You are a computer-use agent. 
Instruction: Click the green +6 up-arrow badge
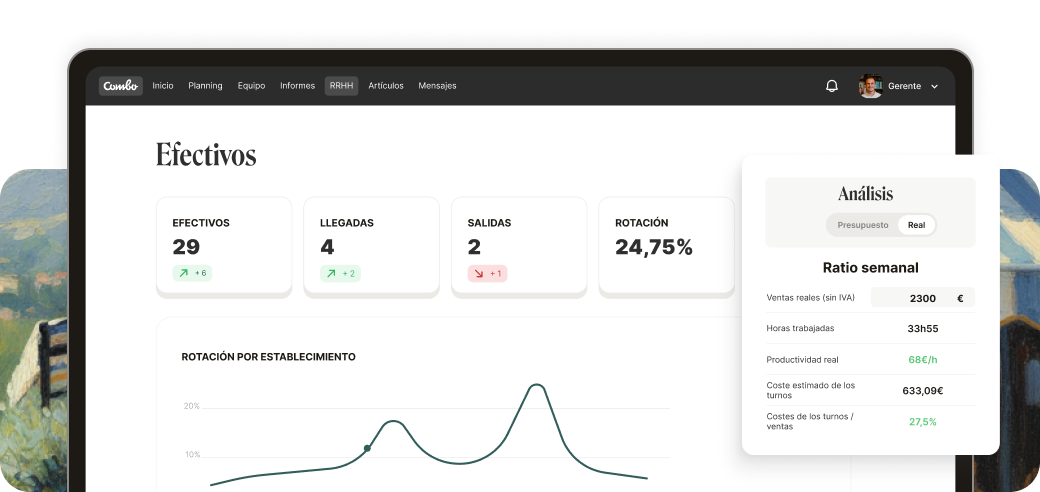(x=192, y=273)
